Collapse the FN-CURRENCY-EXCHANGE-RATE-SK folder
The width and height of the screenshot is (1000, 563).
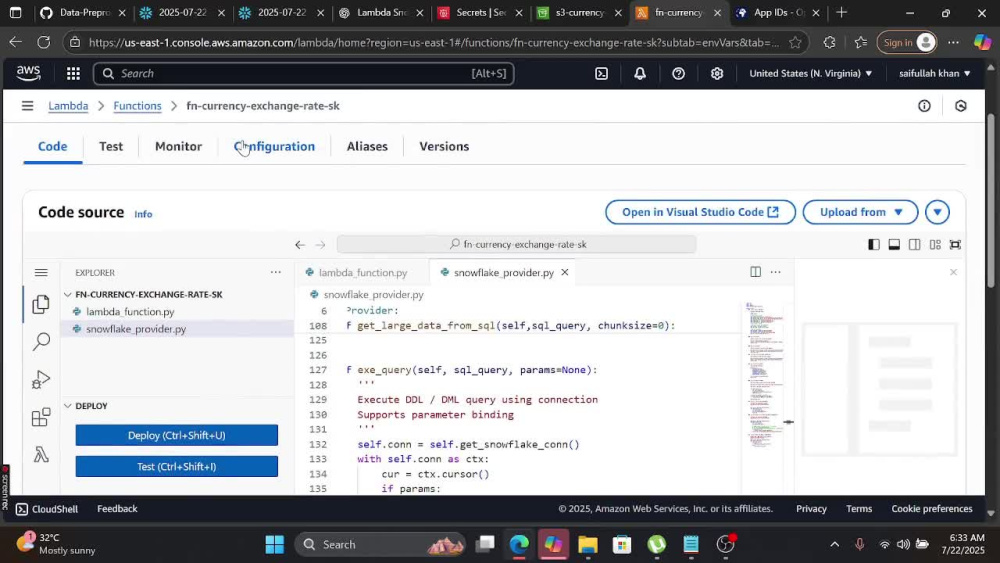pos(68,295)
